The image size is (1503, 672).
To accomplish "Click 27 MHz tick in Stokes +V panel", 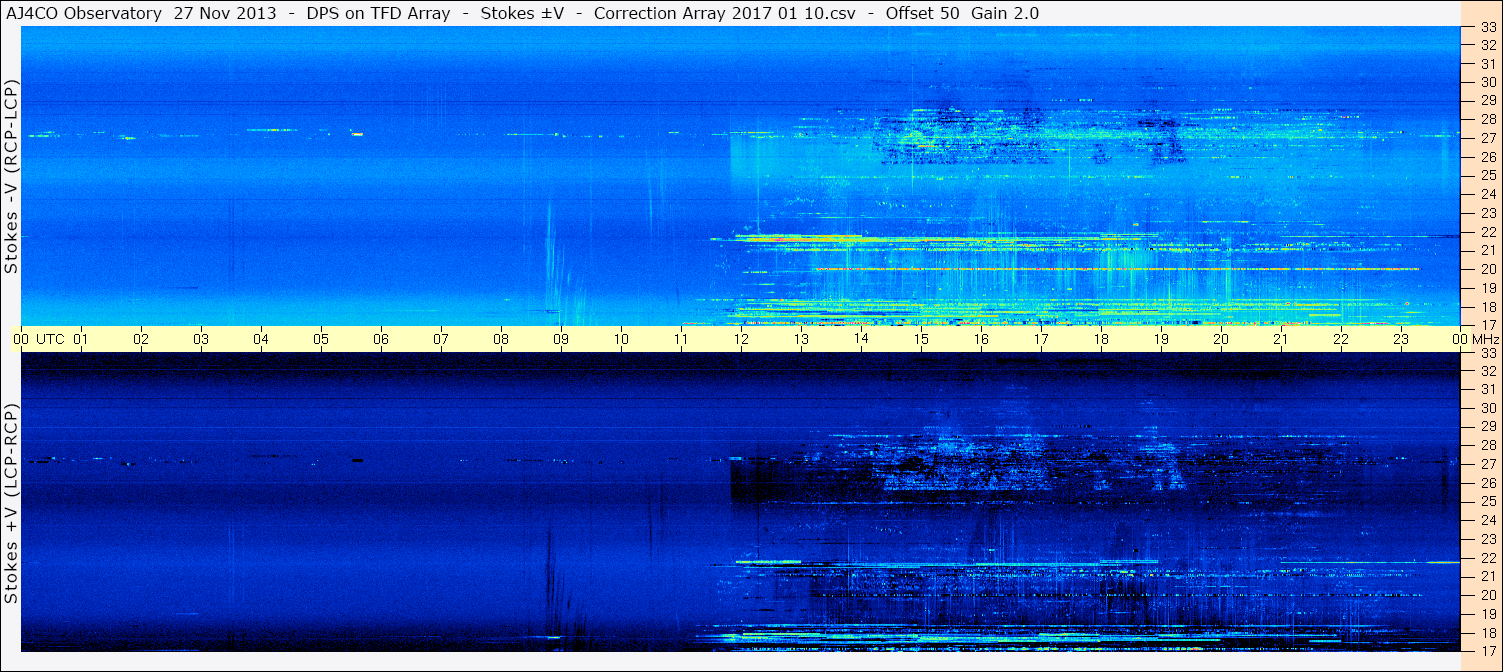I will pyautogui.click(x=1488, y=464).
